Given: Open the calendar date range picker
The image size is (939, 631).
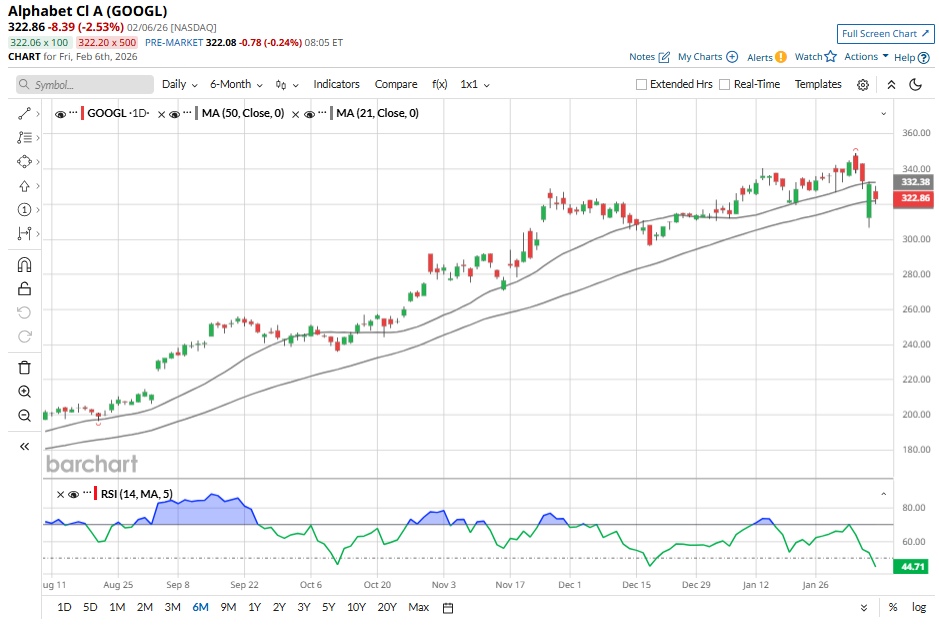Looking at the screenshot, I should point(448,607).
